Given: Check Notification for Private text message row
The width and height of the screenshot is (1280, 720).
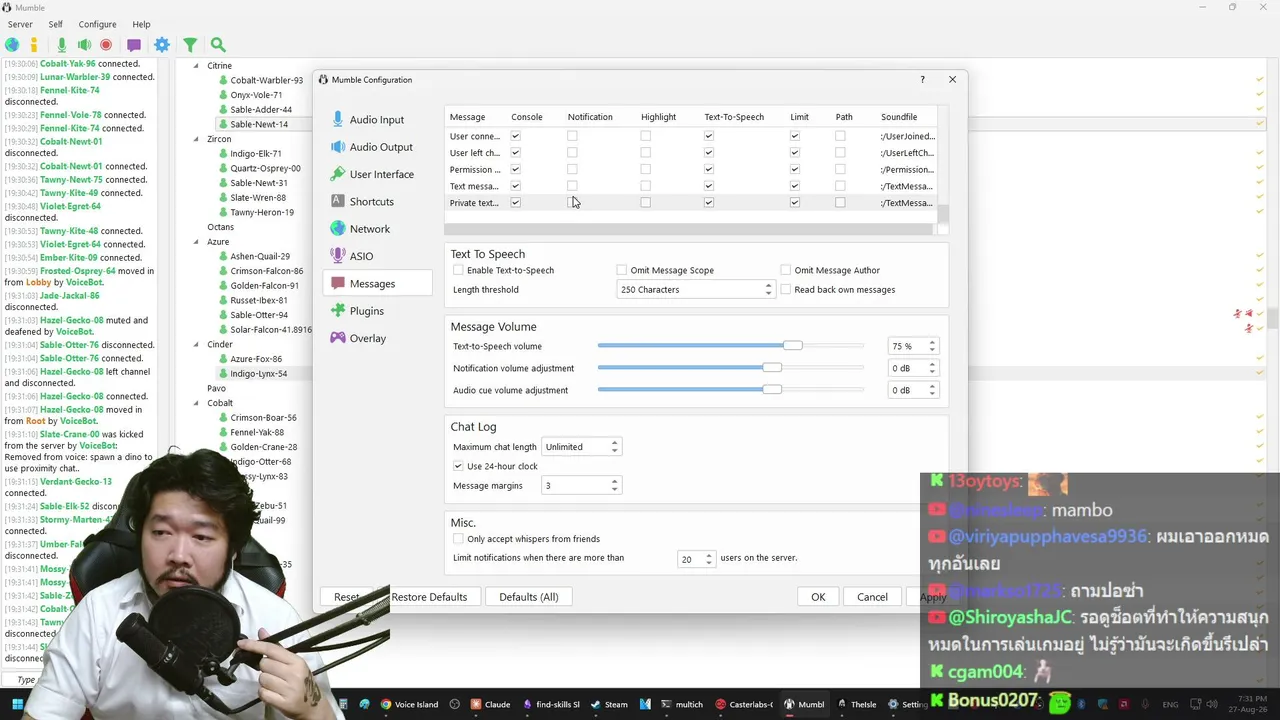Looking at the screenshot, I should tap(572, 203).
